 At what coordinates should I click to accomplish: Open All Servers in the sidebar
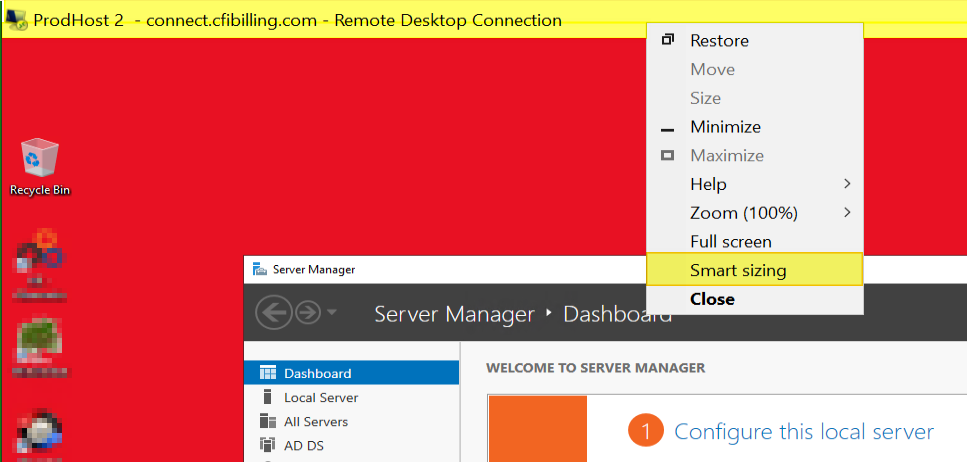[352, 422]
